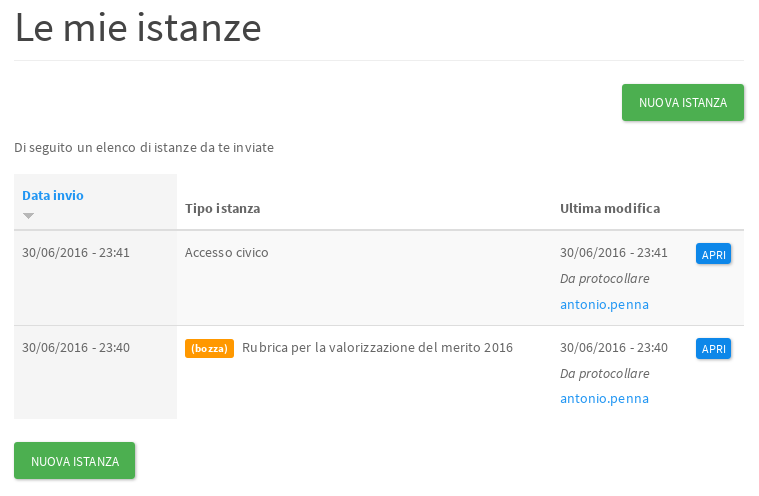Click the orange (bozza) badge

point(209,348)
